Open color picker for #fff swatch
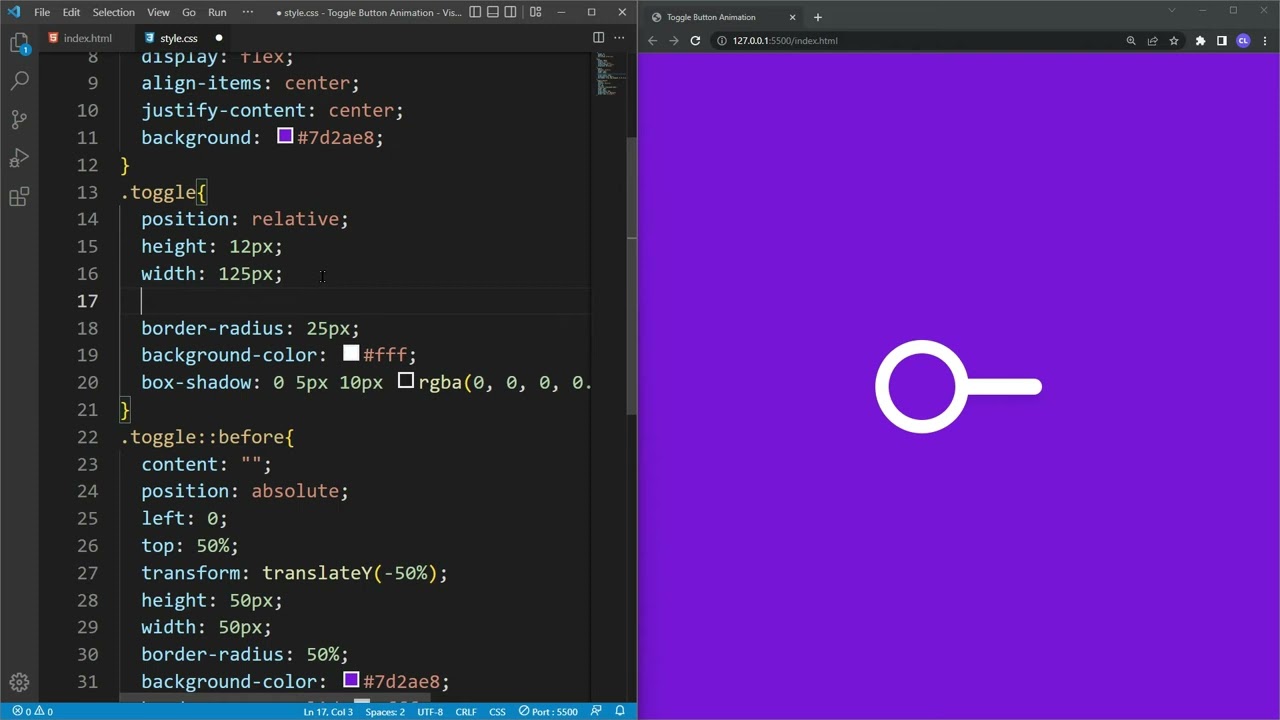The width and height of the screenshot is (1280, 720). [x=351, y=353]
